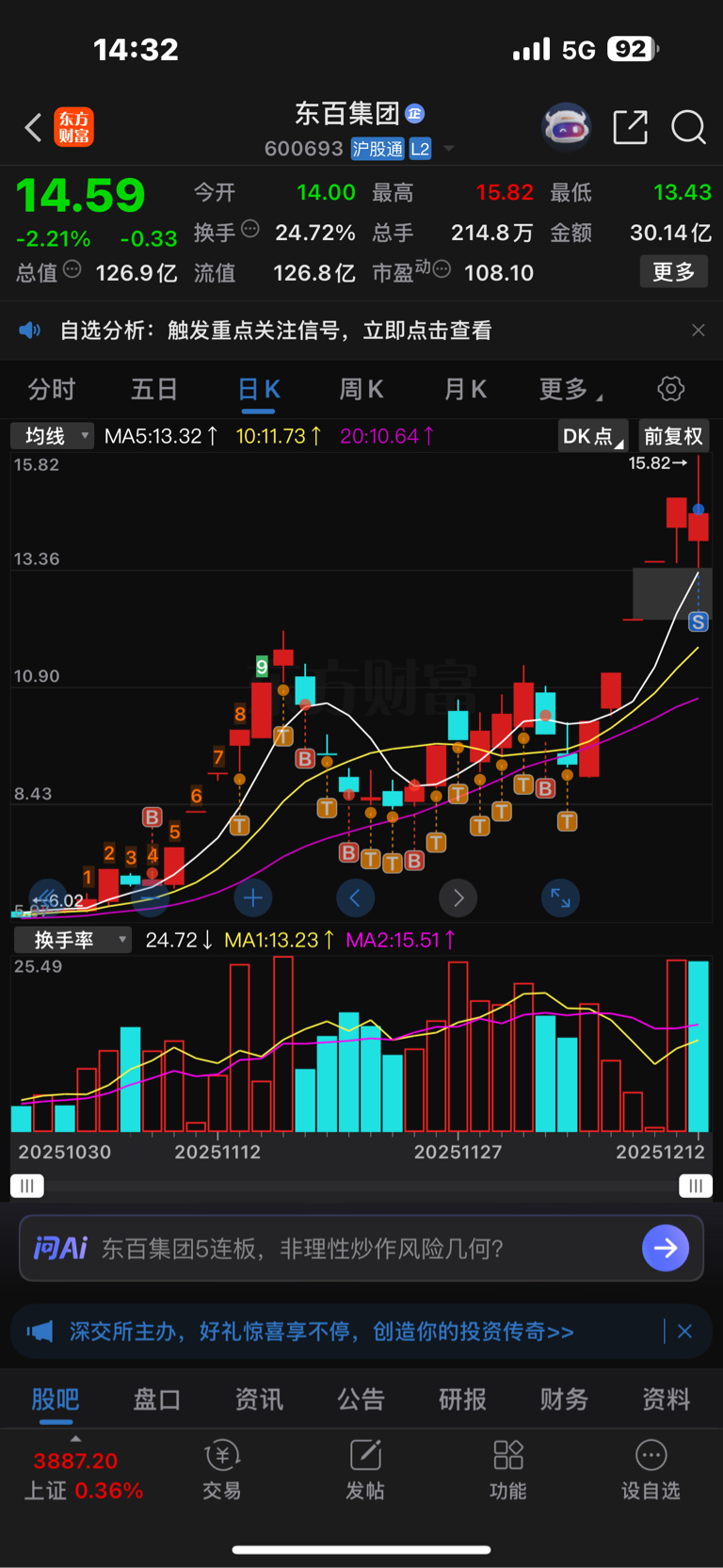
Task: Tap the chart zoom-in plus icon
Action: (252, 898)
